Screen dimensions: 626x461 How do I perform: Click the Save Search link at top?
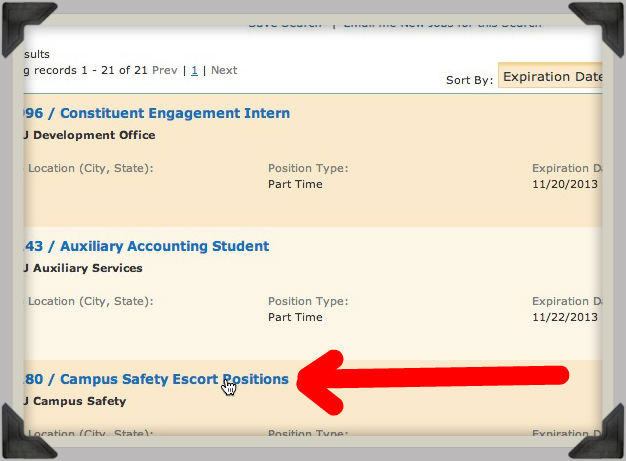286,24
